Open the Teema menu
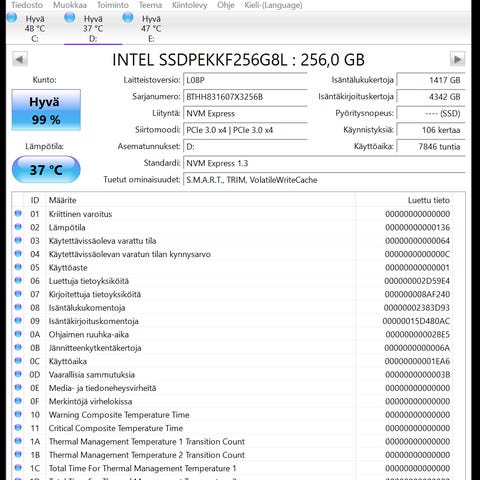Screen dimensions: 480x480 150,5
